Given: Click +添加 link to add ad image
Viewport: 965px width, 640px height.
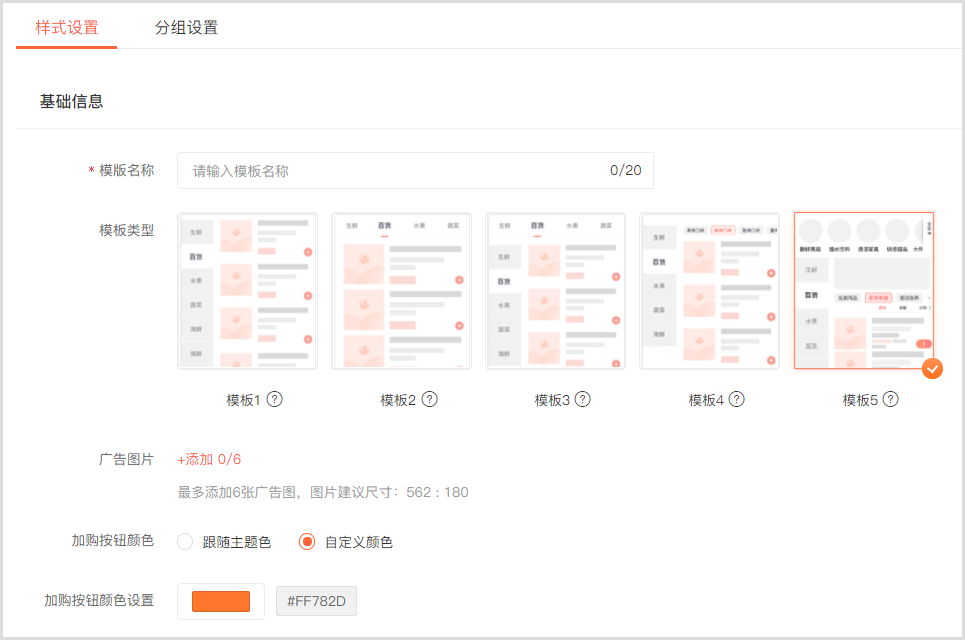Looking at the screenshot, I should 195,459.
